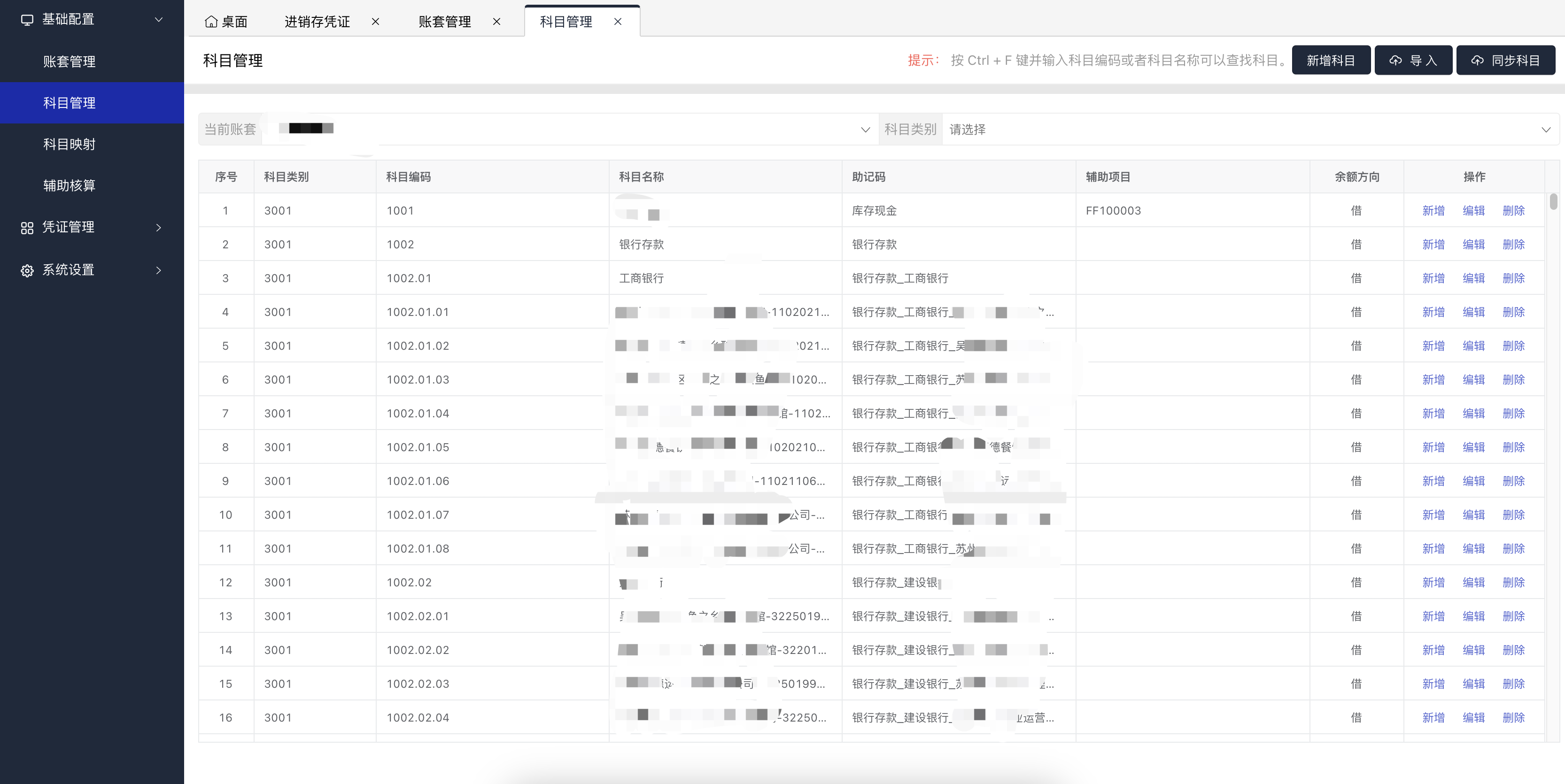The height and width of the screenshot is (784, 1565).
Task: Click 新增 in row 1002.01.01
Action: pyautogui.click(x=1433, y=312)
